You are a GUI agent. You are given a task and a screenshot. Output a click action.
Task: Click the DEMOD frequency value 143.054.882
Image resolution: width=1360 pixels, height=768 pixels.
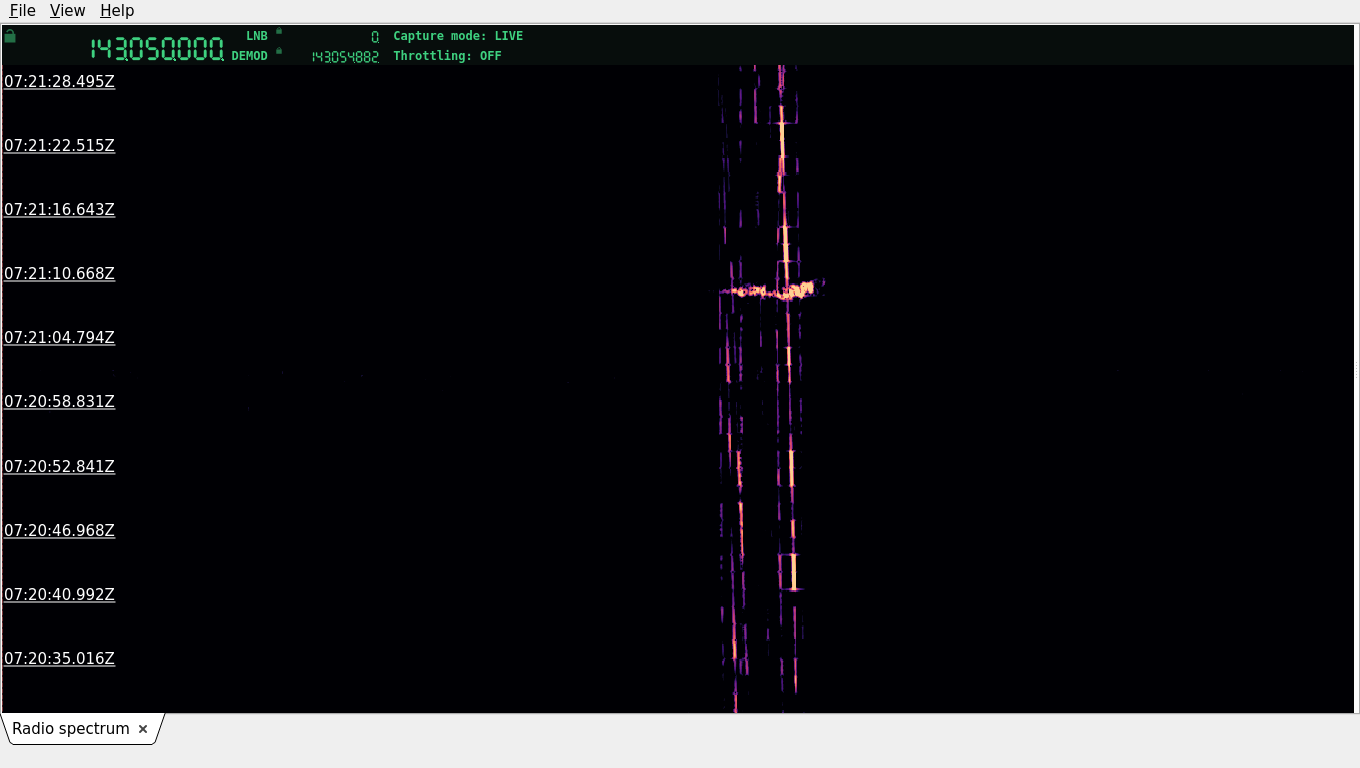(x=345, y=57)
